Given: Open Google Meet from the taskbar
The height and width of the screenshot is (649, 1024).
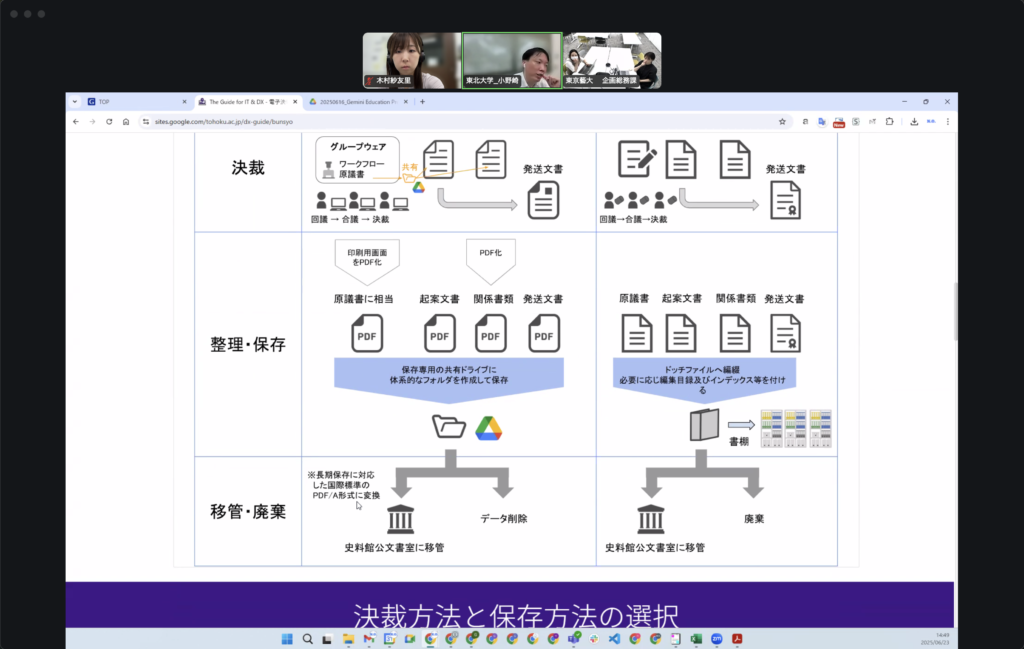Looking at the screenshot, I should click(x=410, y=639).
